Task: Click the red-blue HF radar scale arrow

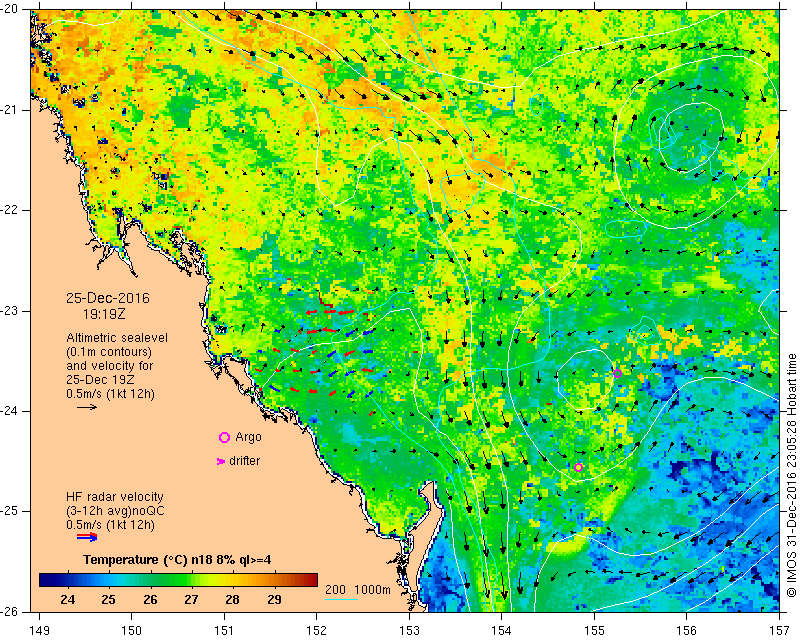Action: tap(87, 537)
